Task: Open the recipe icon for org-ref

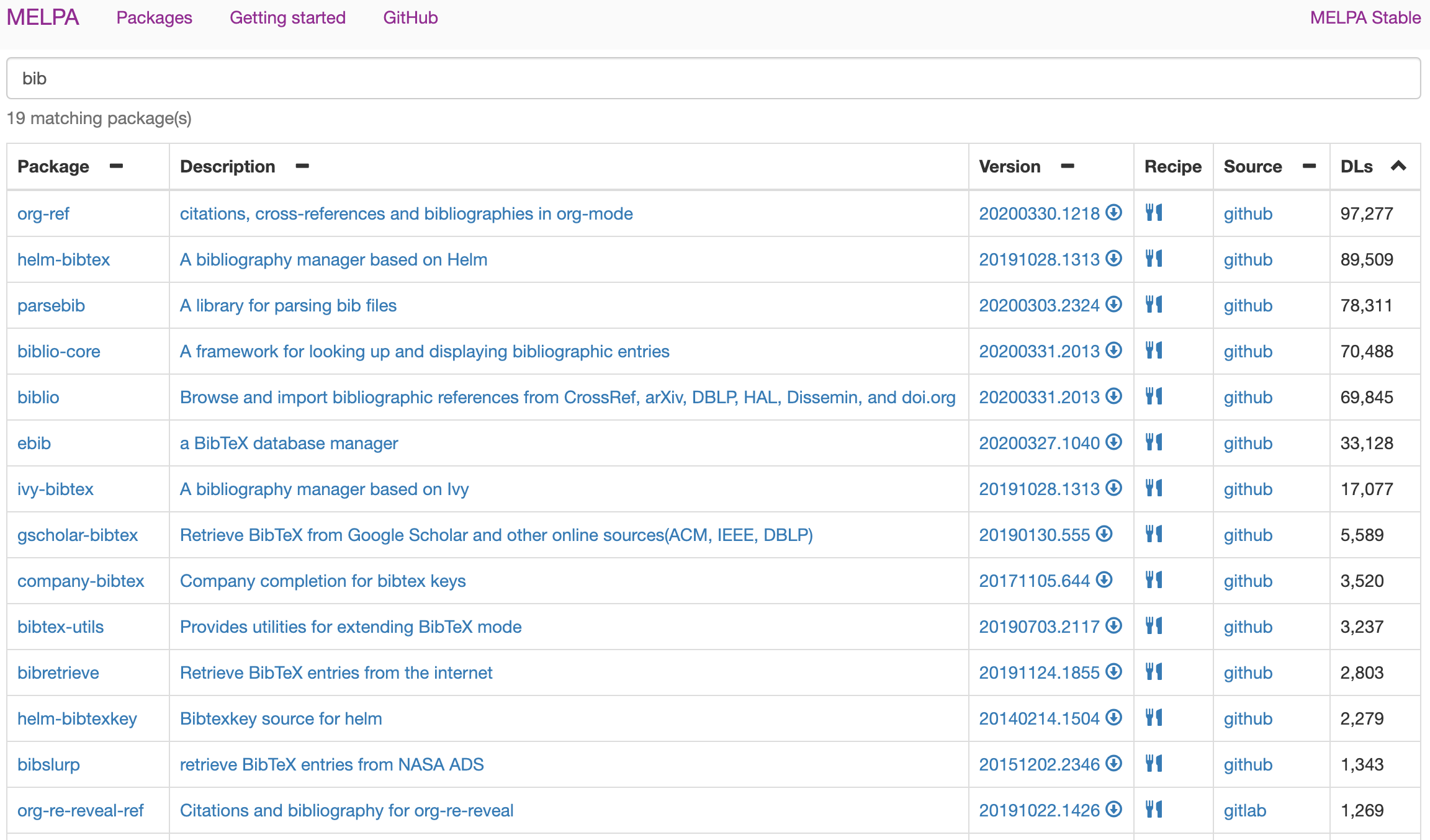Action: (x=1154, y=213)
